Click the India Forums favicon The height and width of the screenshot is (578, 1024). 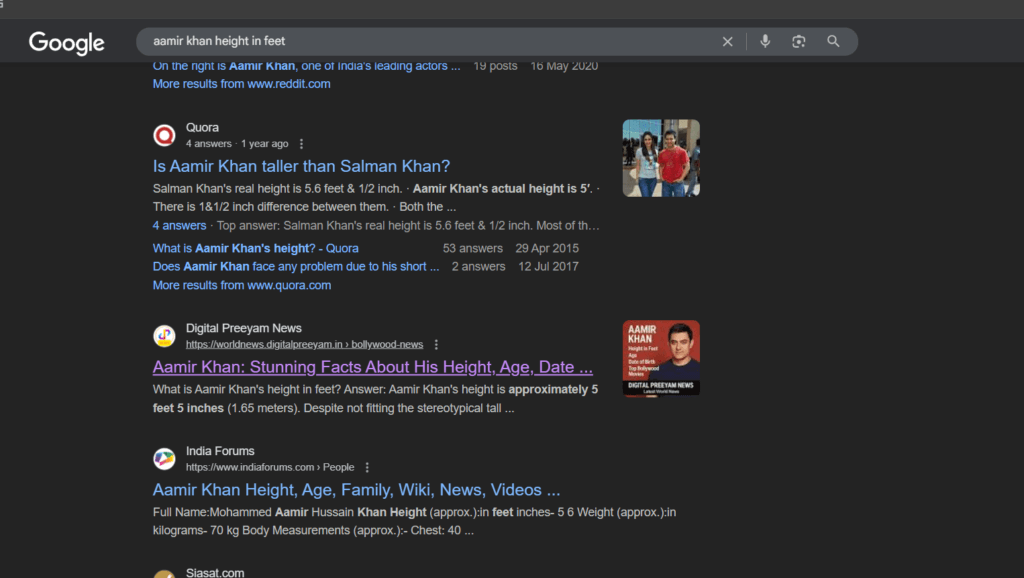[x=164, y=458]
